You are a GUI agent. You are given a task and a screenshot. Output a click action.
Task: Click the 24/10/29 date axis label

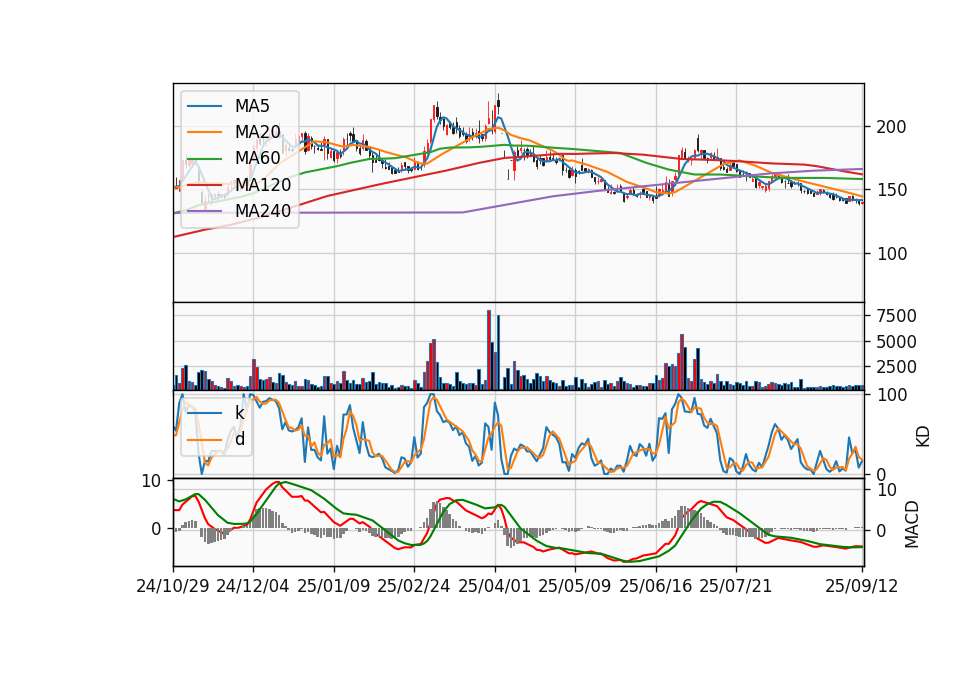(173, 586)
